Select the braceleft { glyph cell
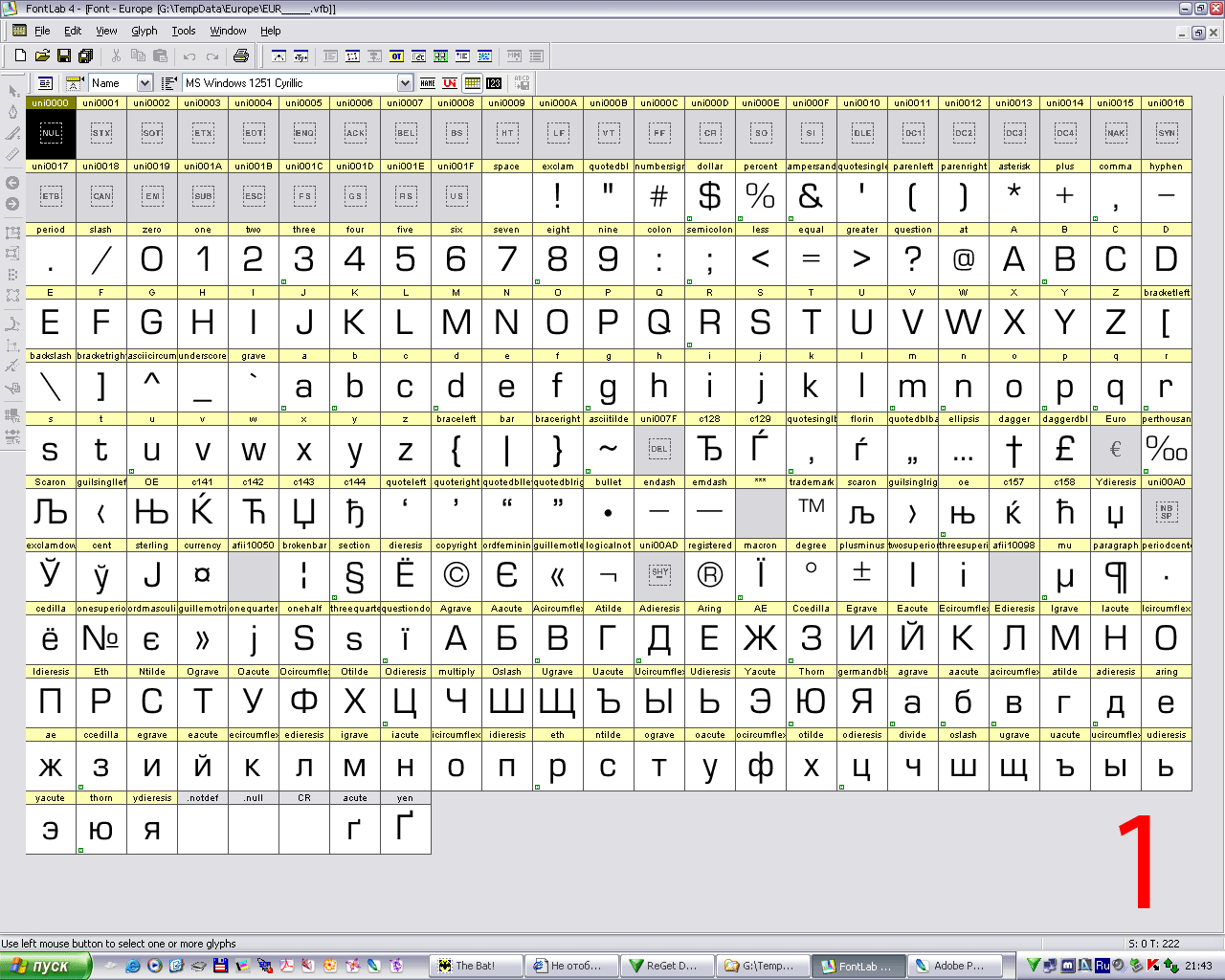 tap(456, 443)
